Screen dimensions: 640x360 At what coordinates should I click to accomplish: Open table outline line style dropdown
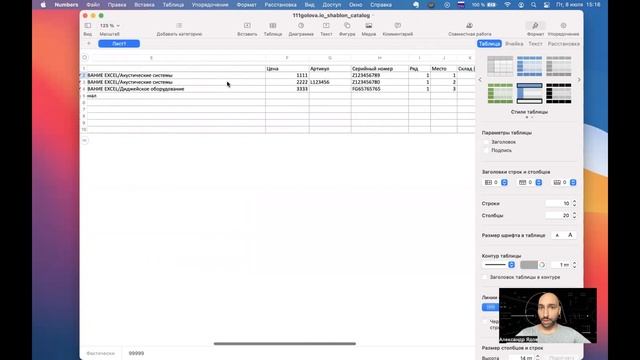[511, 265]
